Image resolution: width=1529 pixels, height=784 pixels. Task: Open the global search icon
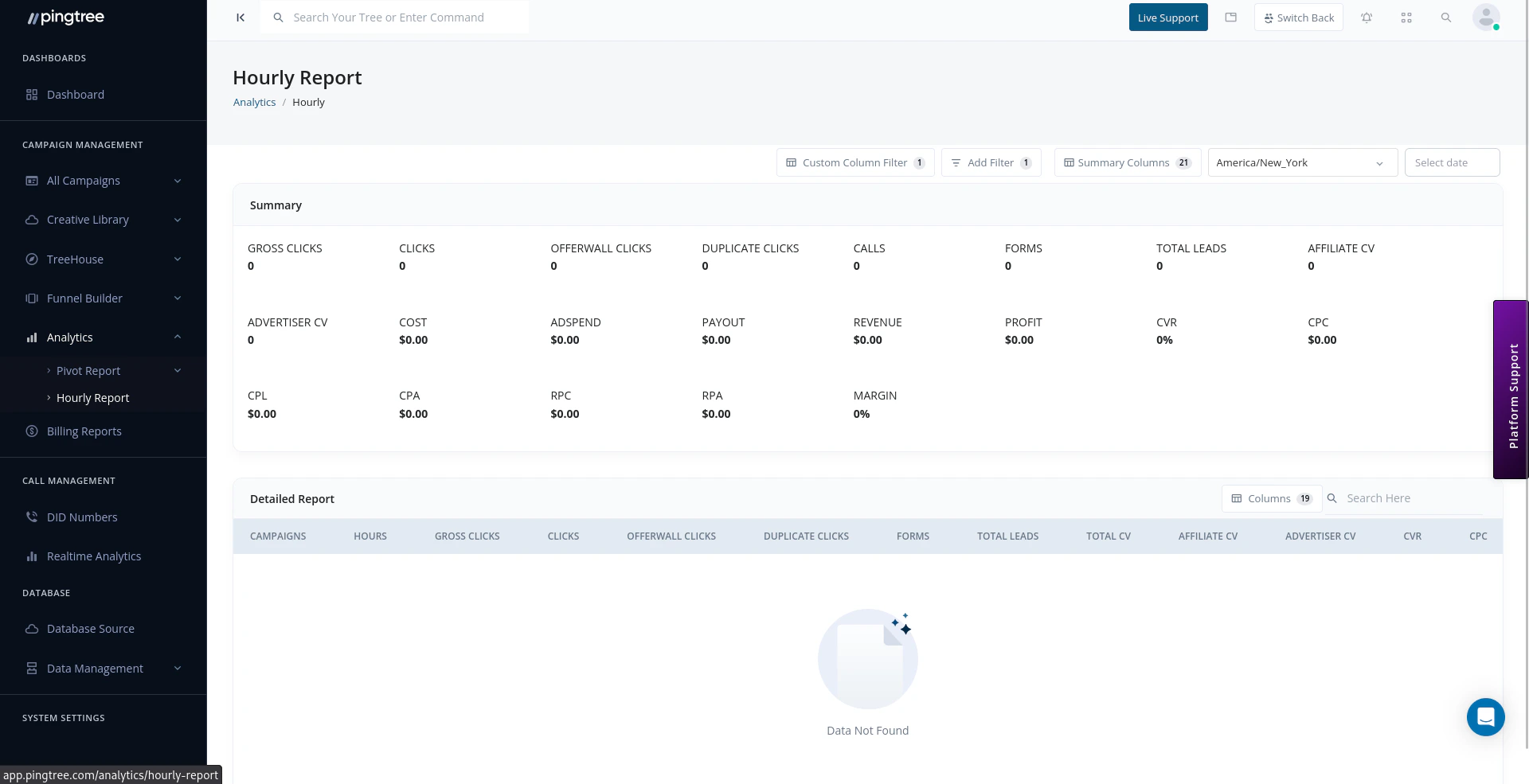1446,18
